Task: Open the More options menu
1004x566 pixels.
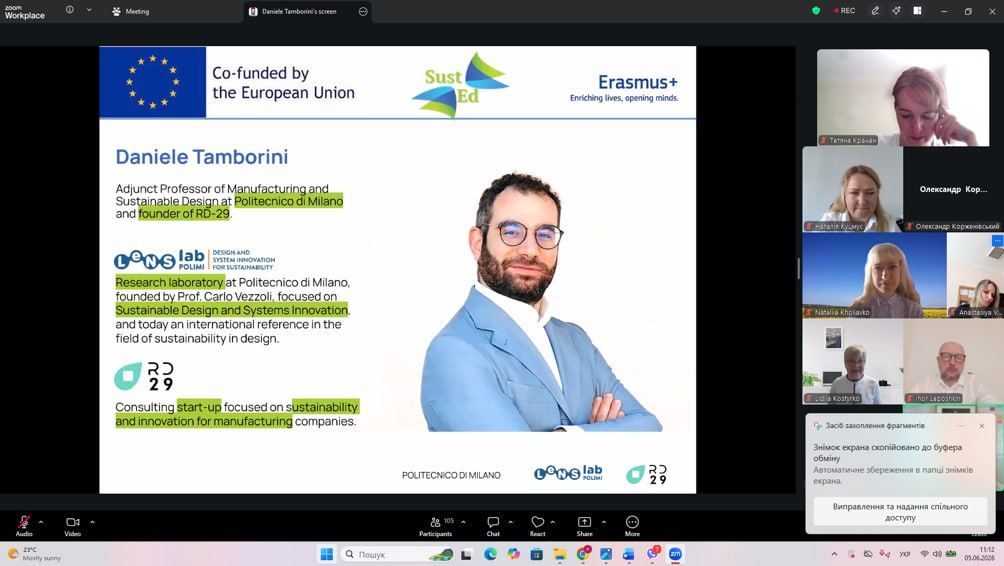Action: click(632, 526)
